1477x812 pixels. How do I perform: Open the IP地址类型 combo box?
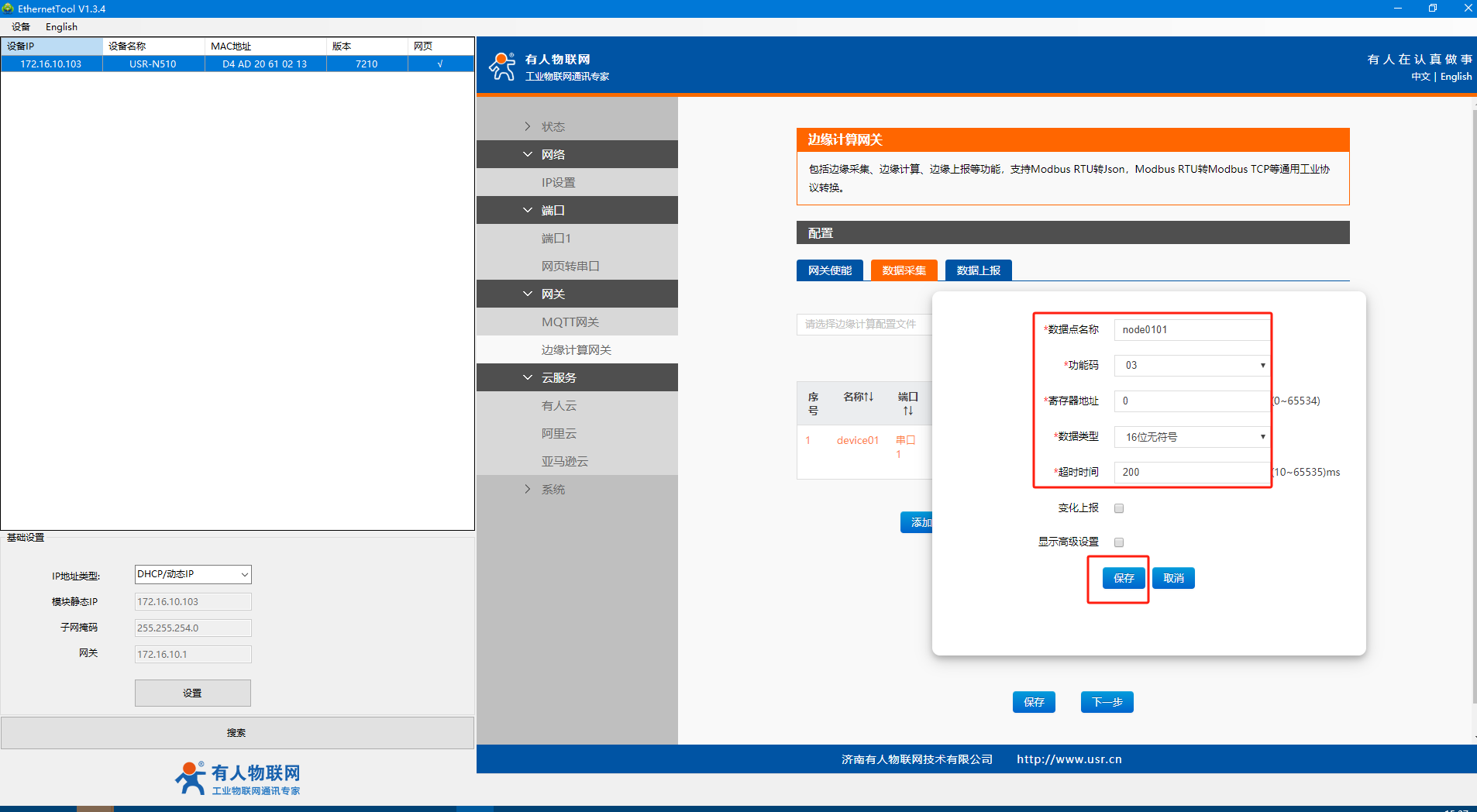click(193, 574)
